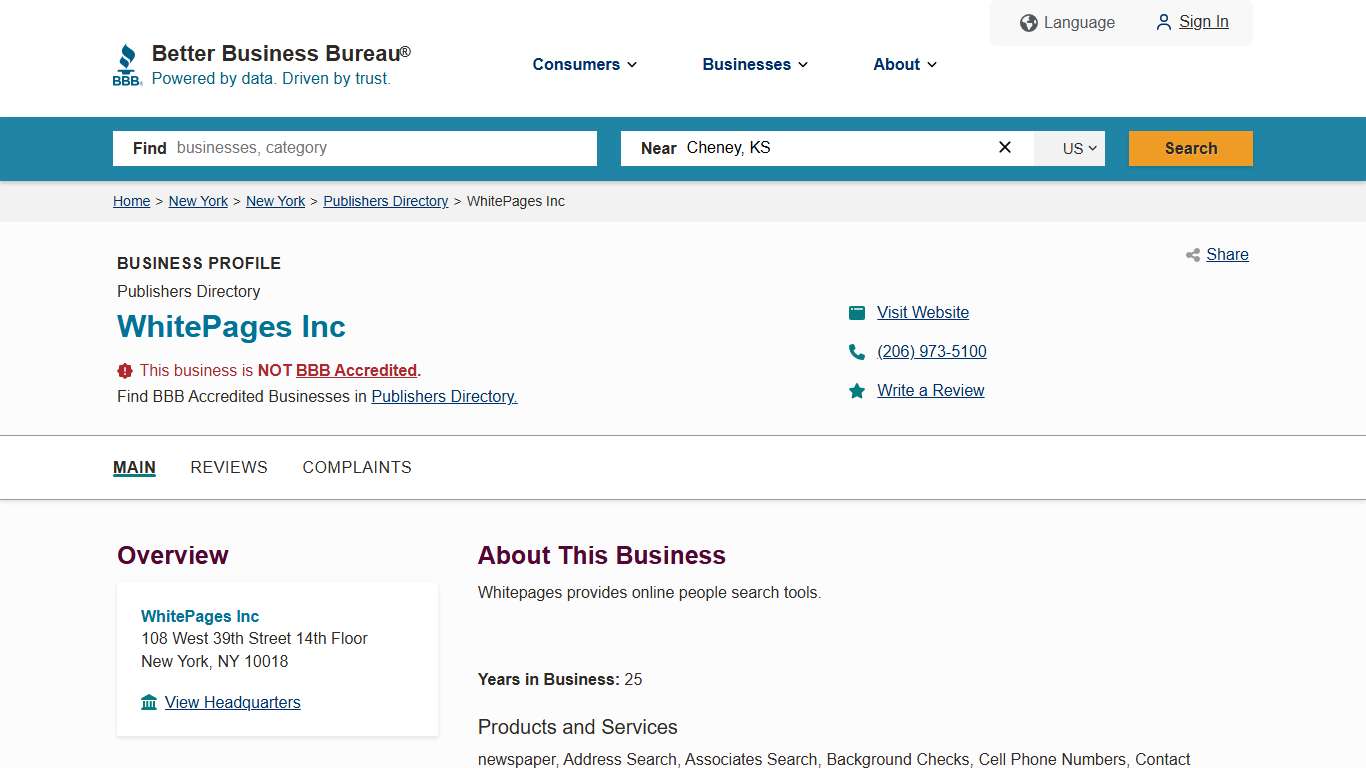Image resolution: width=1366 pixels, height=768 pixels.
Task: Click the phone icon next to (206) 973-5100
Action: [857, 352]
